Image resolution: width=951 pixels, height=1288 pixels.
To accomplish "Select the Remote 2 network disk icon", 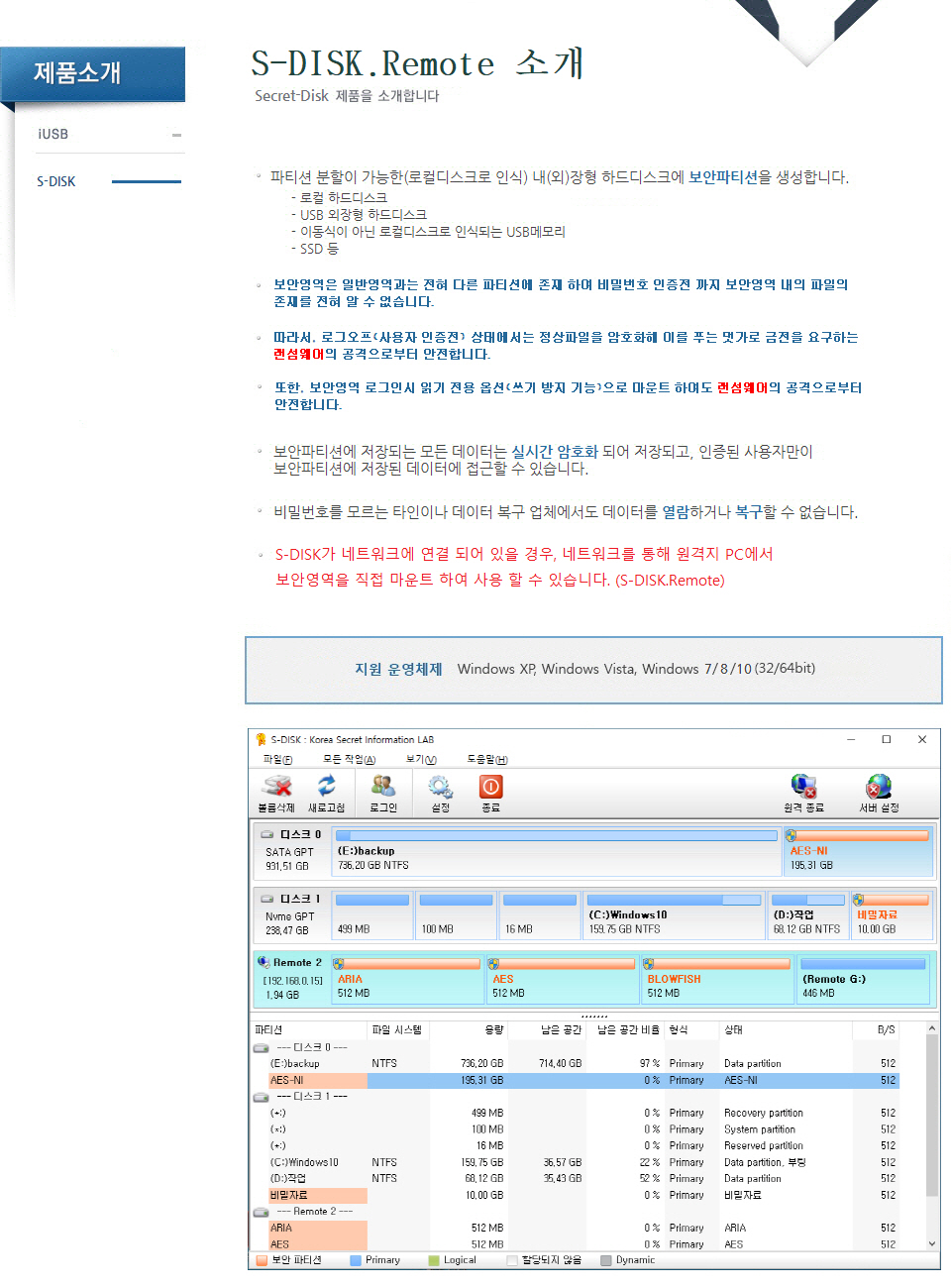I will 263,962.
